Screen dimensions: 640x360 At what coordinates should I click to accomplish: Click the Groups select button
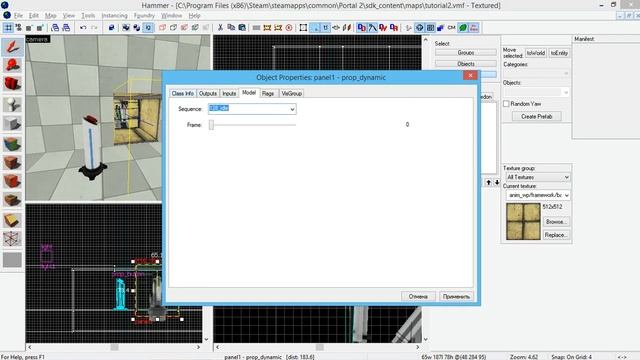tap(466, 53)
